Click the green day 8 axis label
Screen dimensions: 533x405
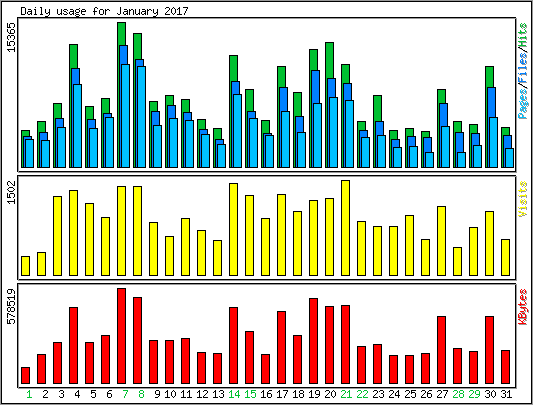tap(141, 394)
